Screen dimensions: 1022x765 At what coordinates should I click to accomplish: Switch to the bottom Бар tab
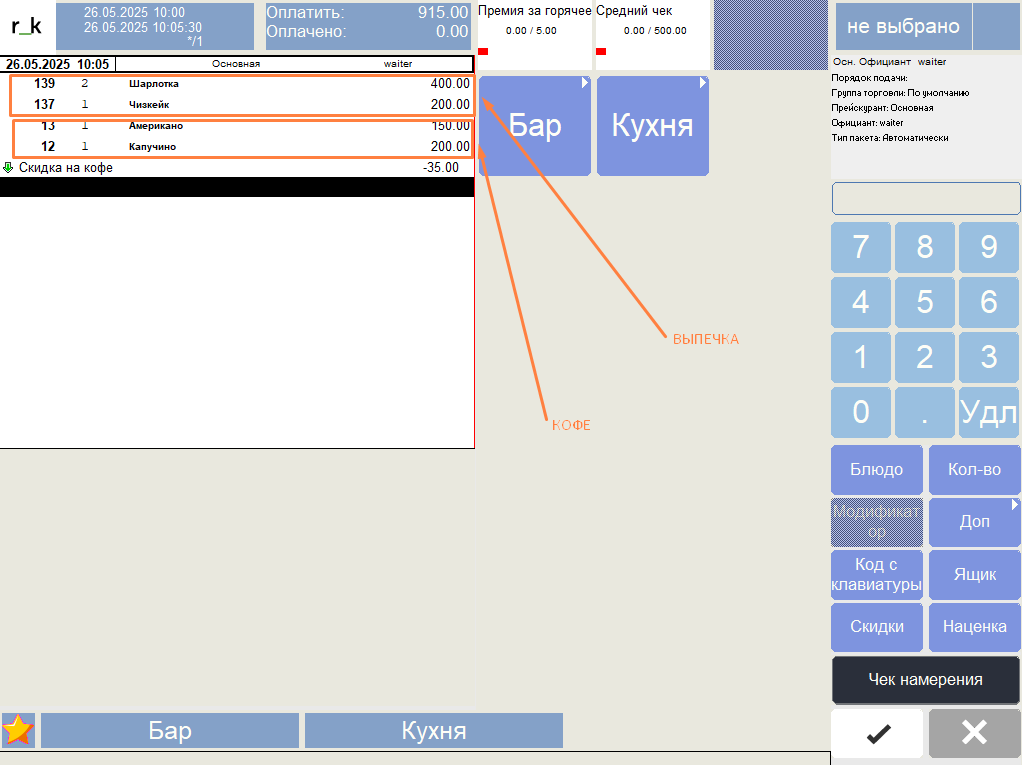(x=170, y=730)
